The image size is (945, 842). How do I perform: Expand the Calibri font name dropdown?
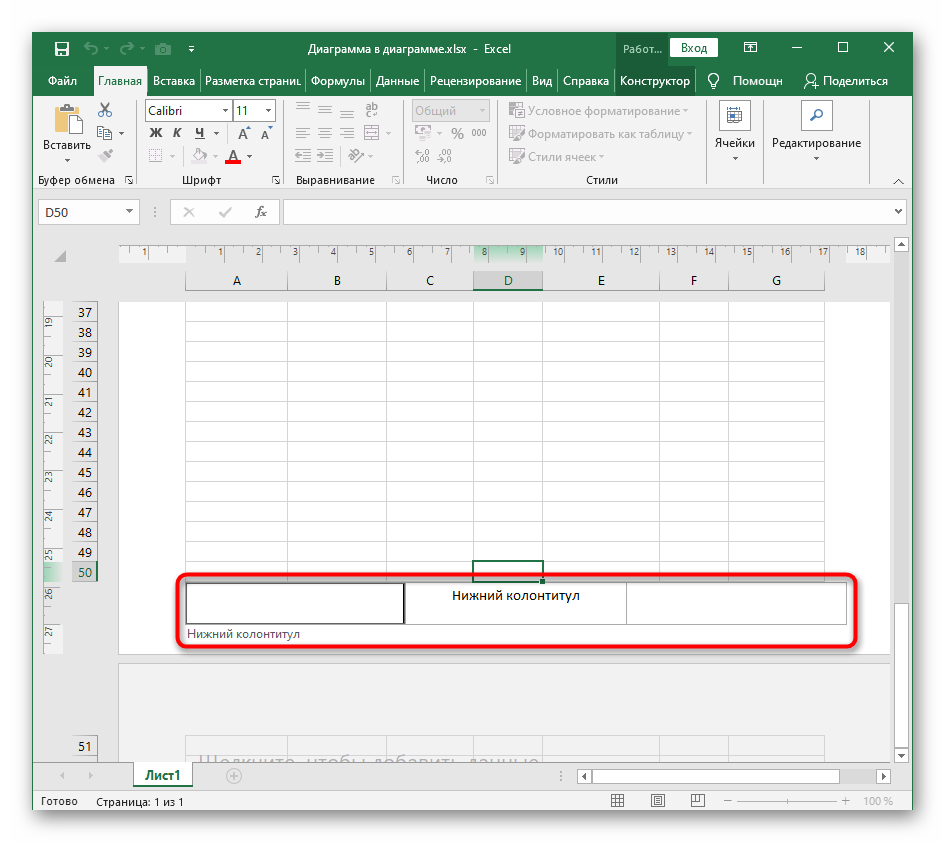click(x=224, y=111)
